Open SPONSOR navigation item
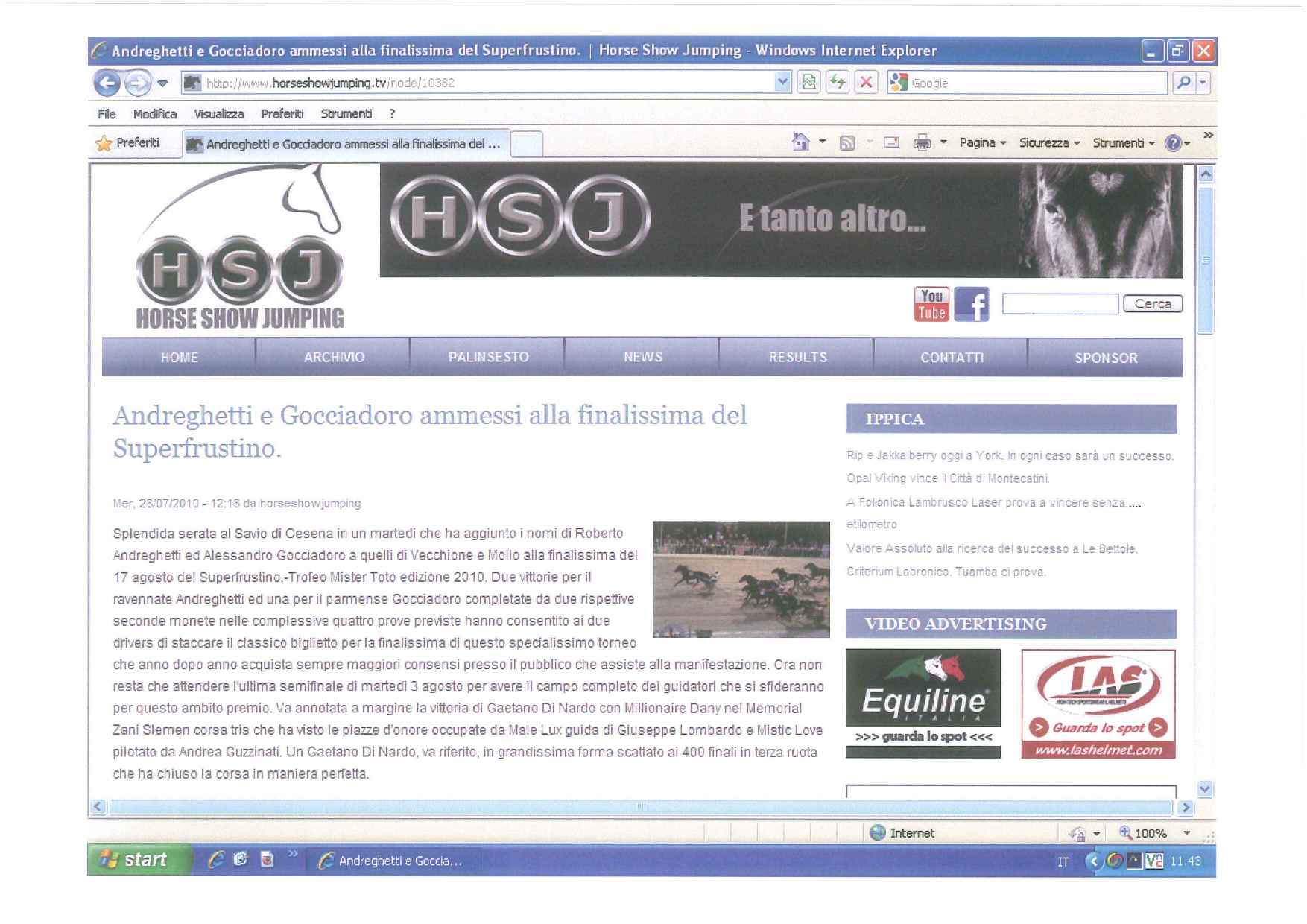The height and width of the screenshot is (924, 1307). pos(1106,358)
